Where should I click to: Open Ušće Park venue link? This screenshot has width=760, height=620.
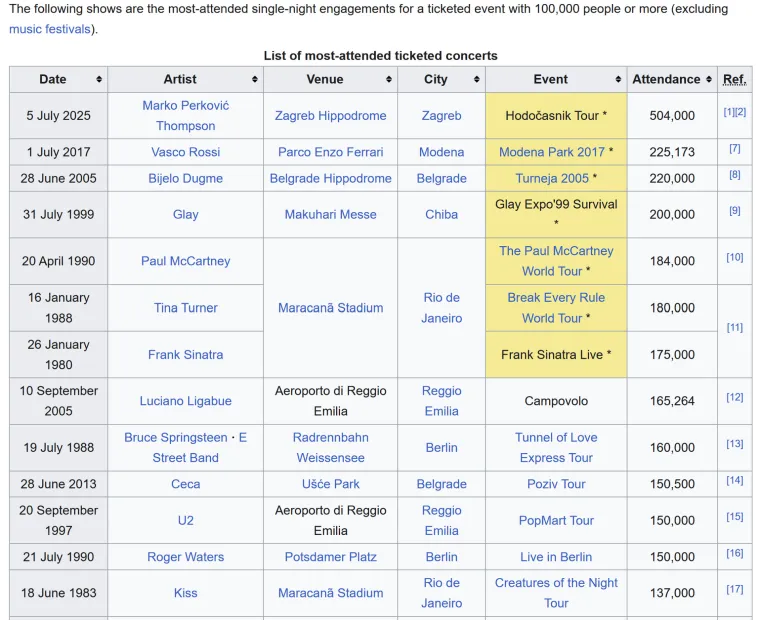tap(331, 484)
